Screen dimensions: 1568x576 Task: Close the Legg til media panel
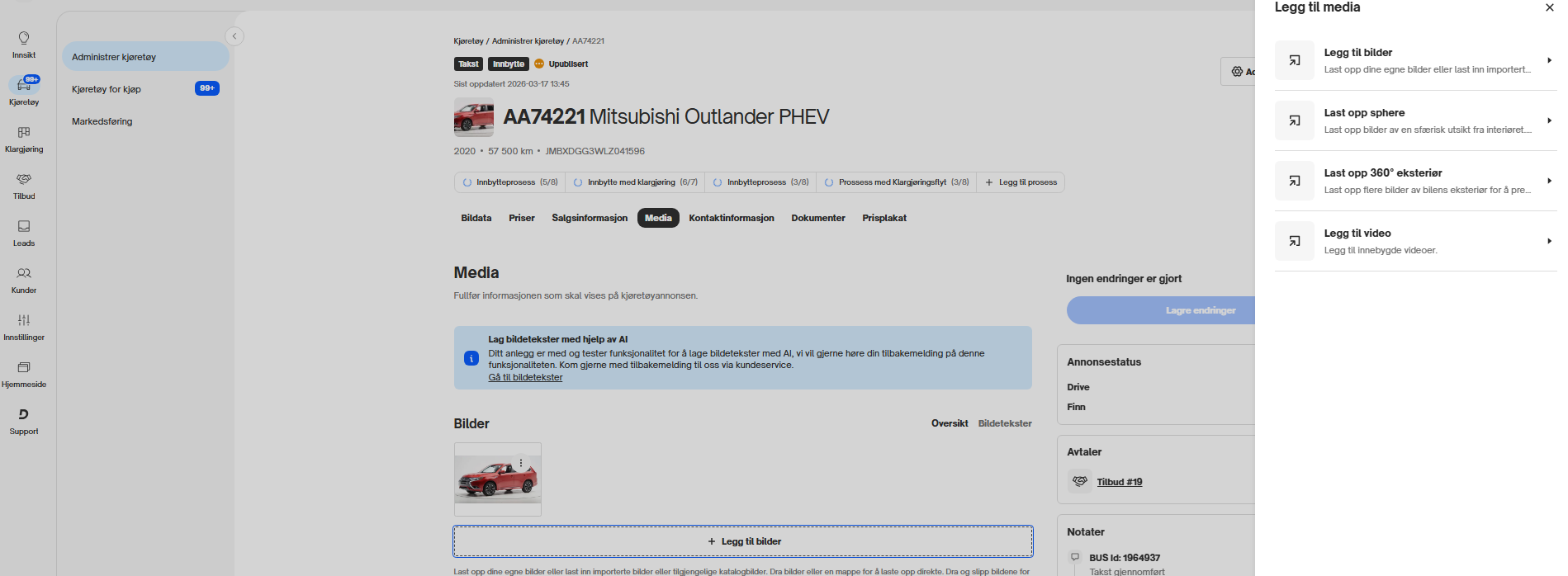pos(1549,7)
